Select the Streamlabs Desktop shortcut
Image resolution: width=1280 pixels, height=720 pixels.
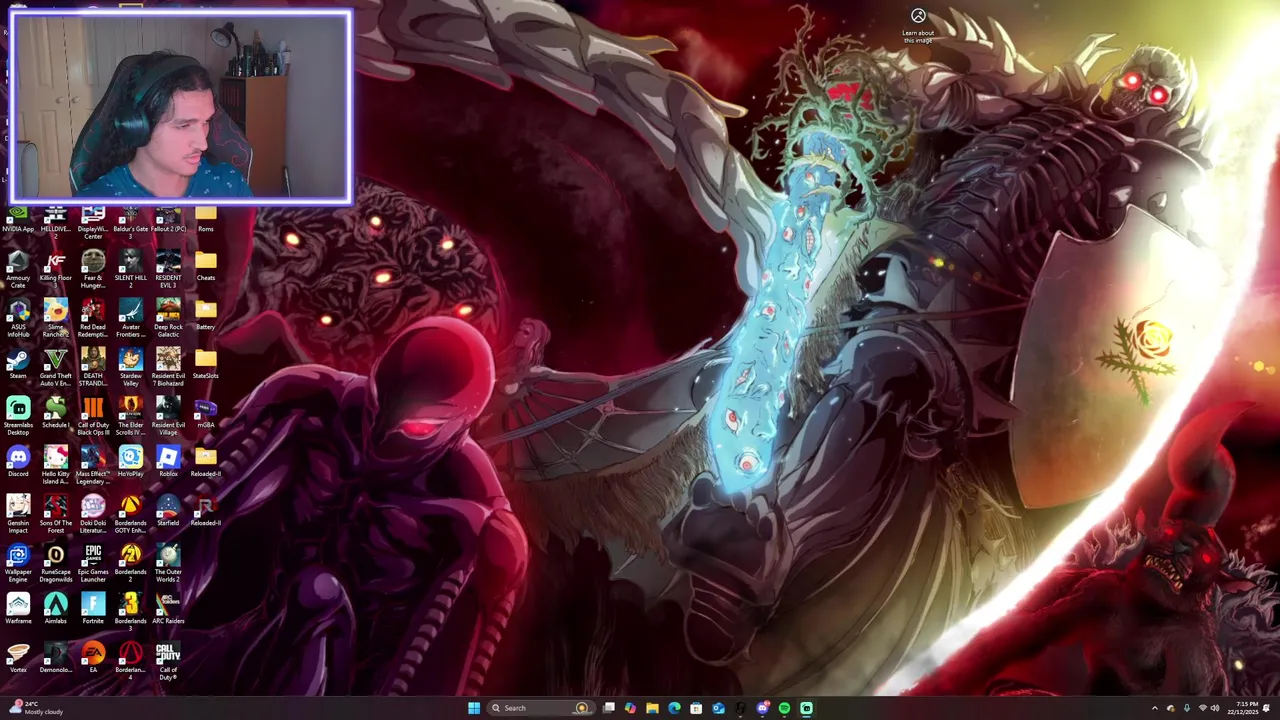click(18, 416)
